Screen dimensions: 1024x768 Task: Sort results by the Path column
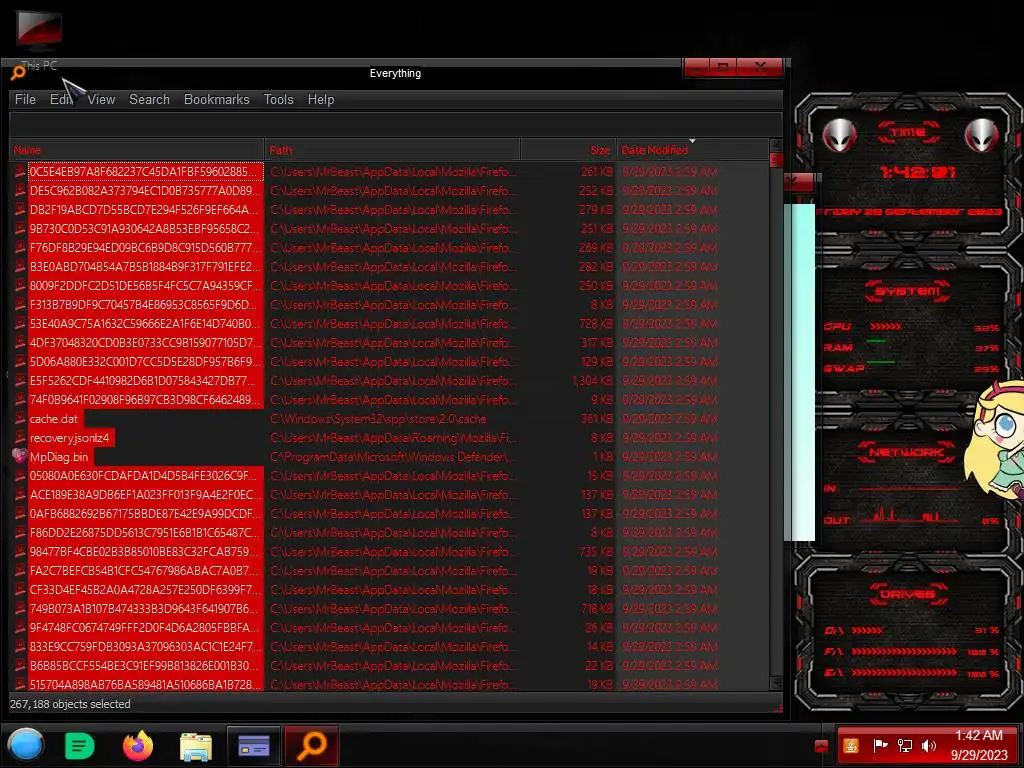coord(392,150)
